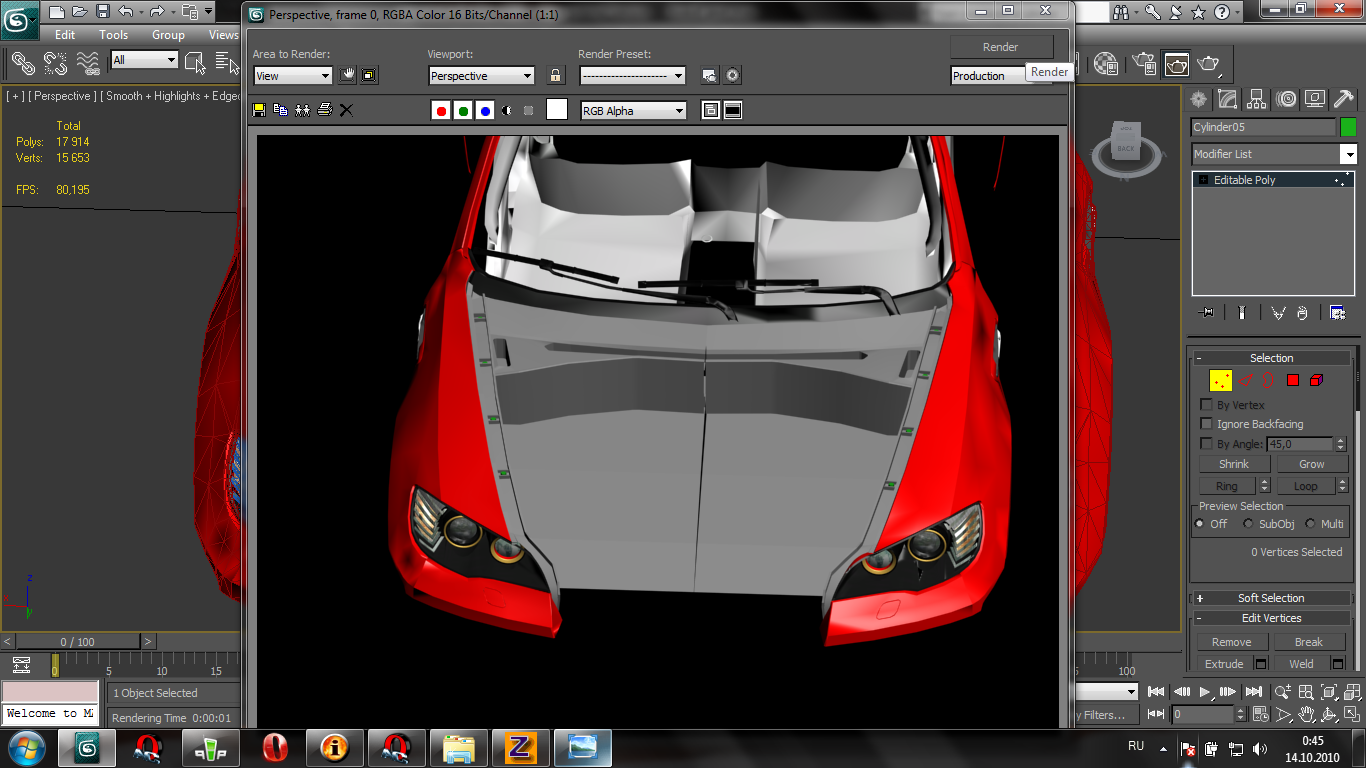Open the Group menu
This screenshot has height=768, width=1366.
(x=168, y=35)
